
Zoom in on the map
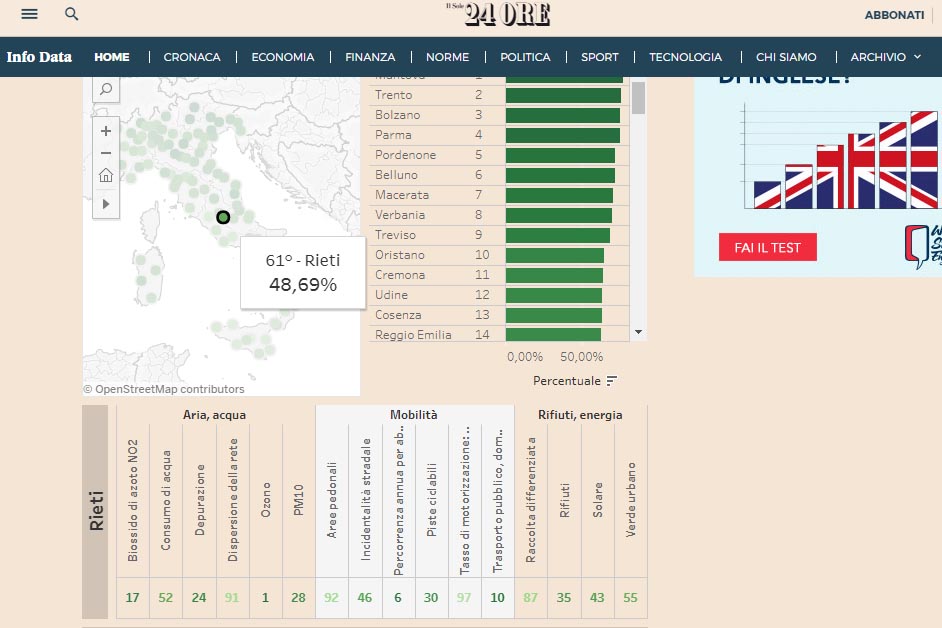pos(106,130)
